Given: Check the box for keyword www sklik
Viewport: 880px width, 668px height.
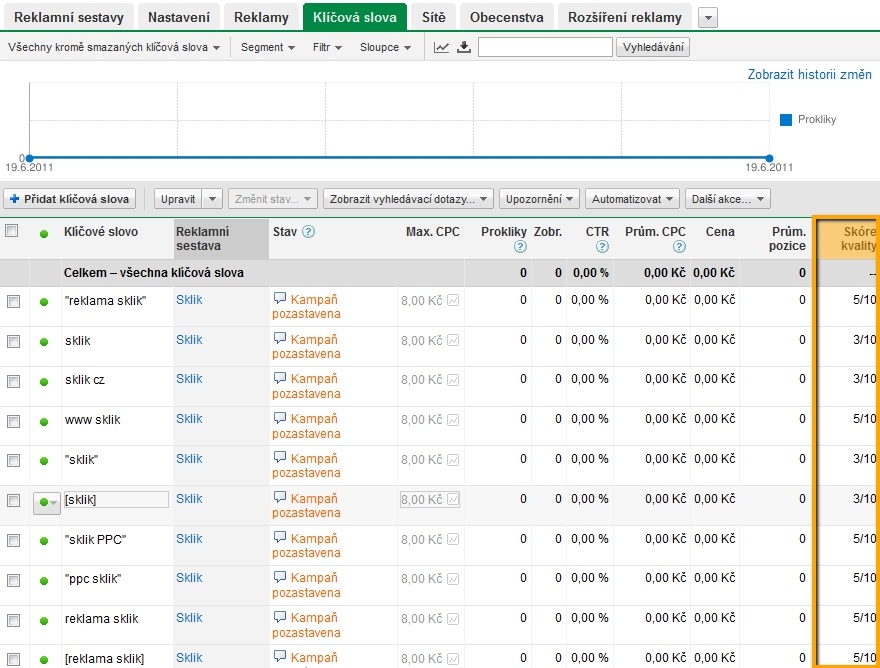Looking at the screenshot, I should click(13, 421).
